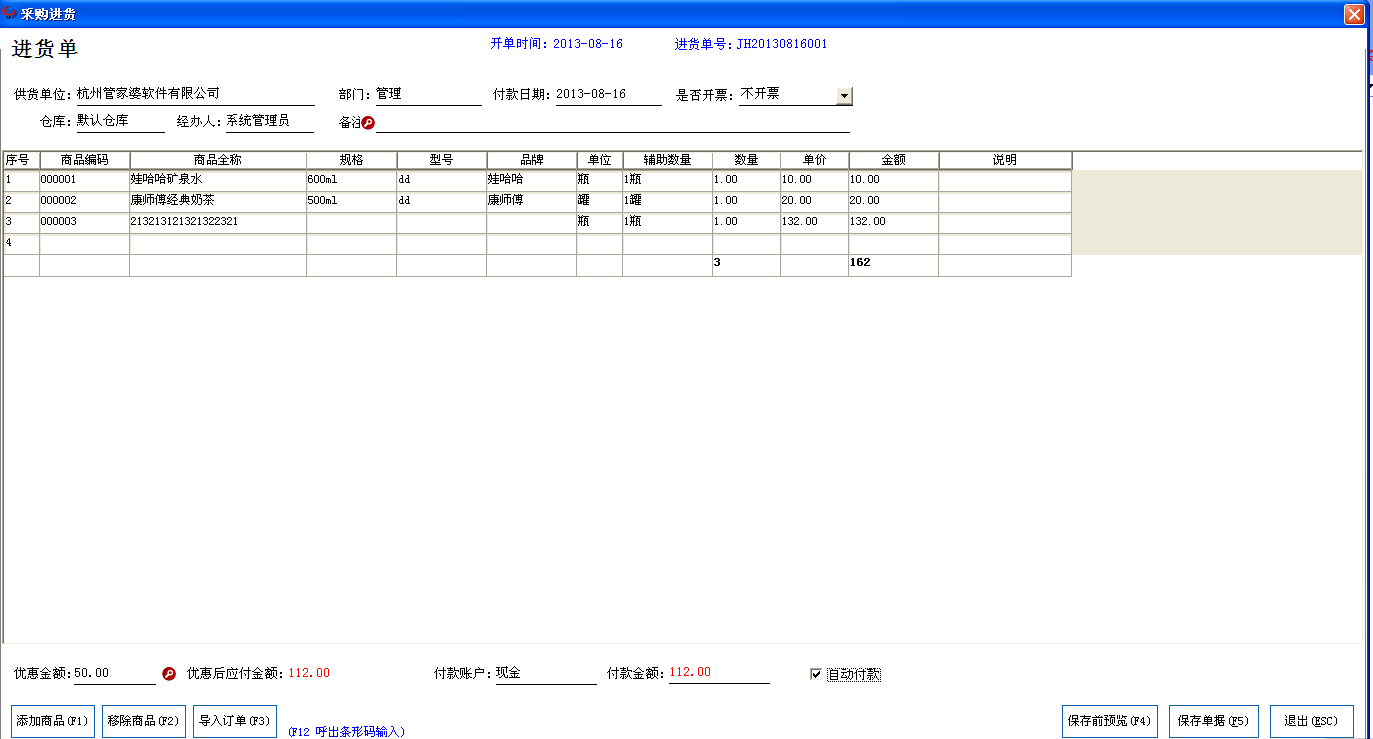Click unit price cell 132.00 in row 3
The width and height of the screenshot is (1373, 739).
tap(815, 222)
